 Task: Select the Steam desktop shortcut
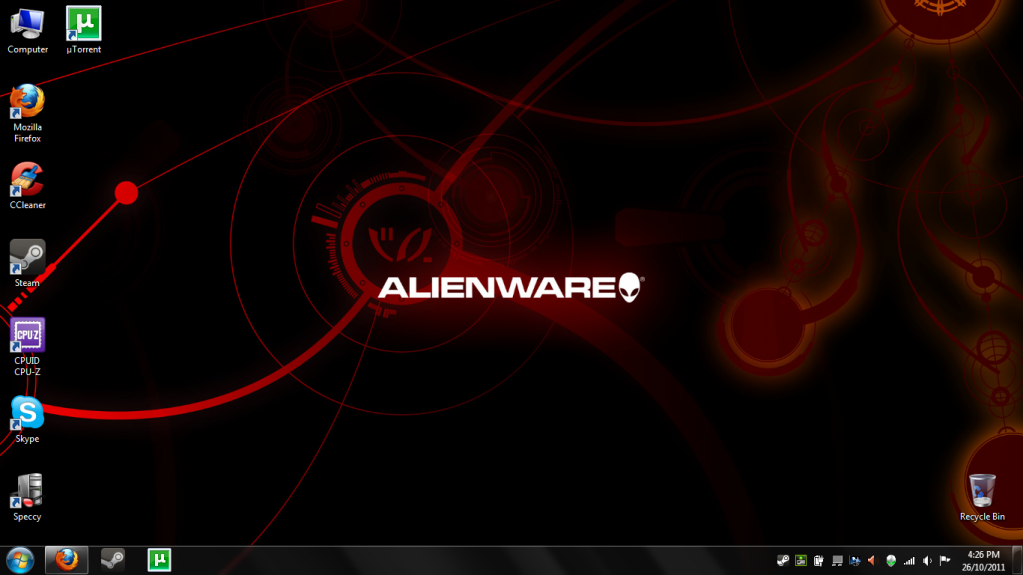click(27, 264)
